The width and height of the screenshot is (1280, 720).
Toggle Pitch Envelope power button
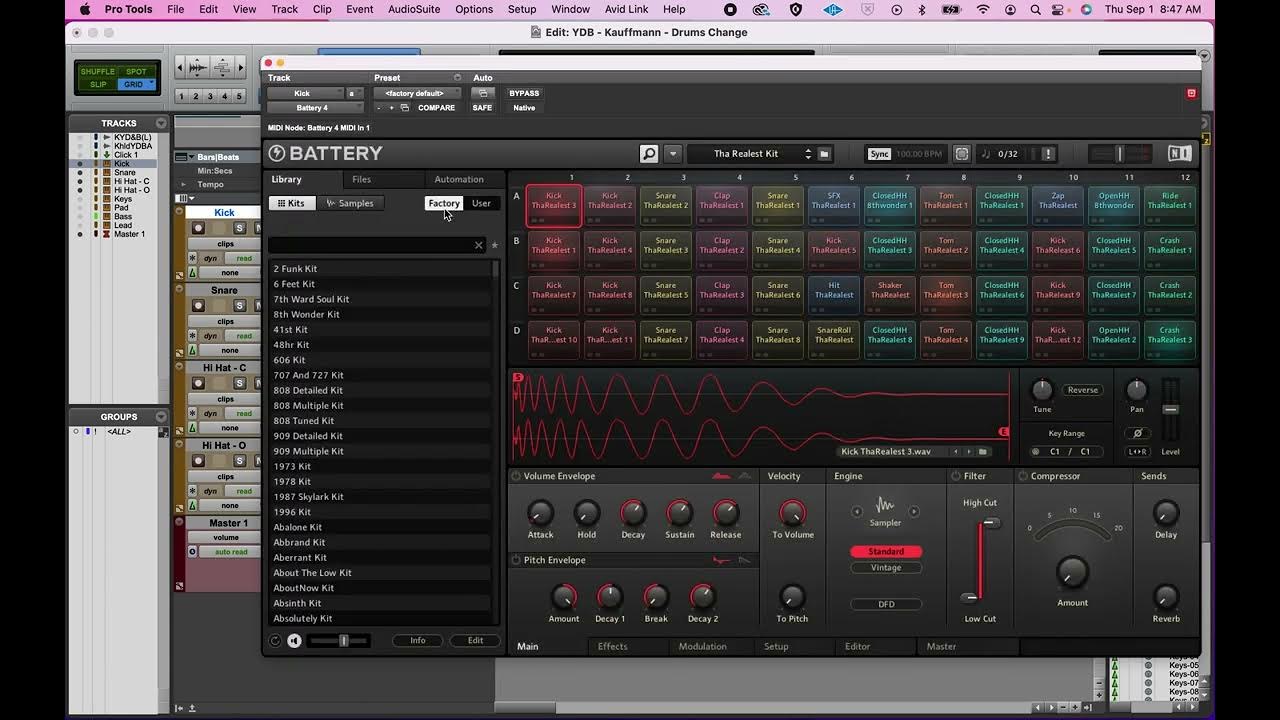516,560
